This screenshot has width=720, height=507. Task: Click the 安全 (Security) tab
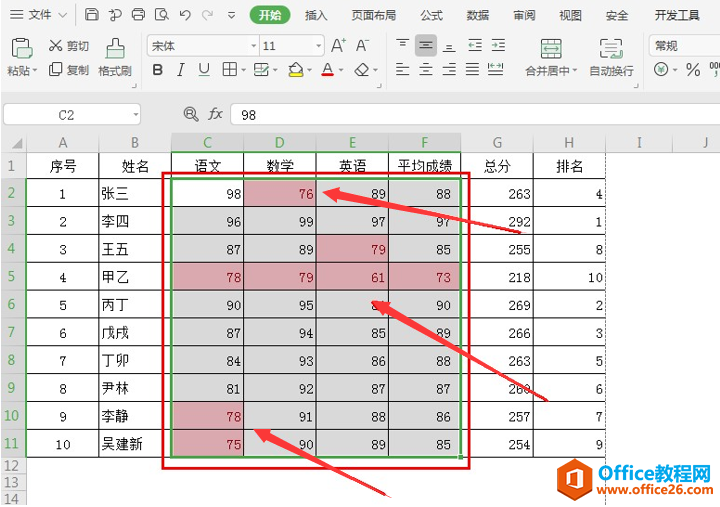click(x=617, y=15)
